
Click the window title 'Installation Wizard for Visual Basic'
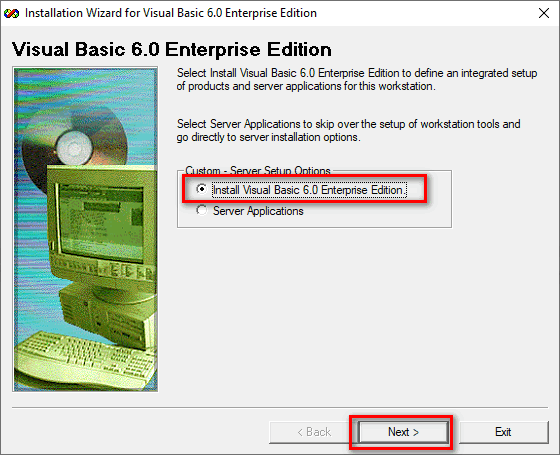coord(171,13)
